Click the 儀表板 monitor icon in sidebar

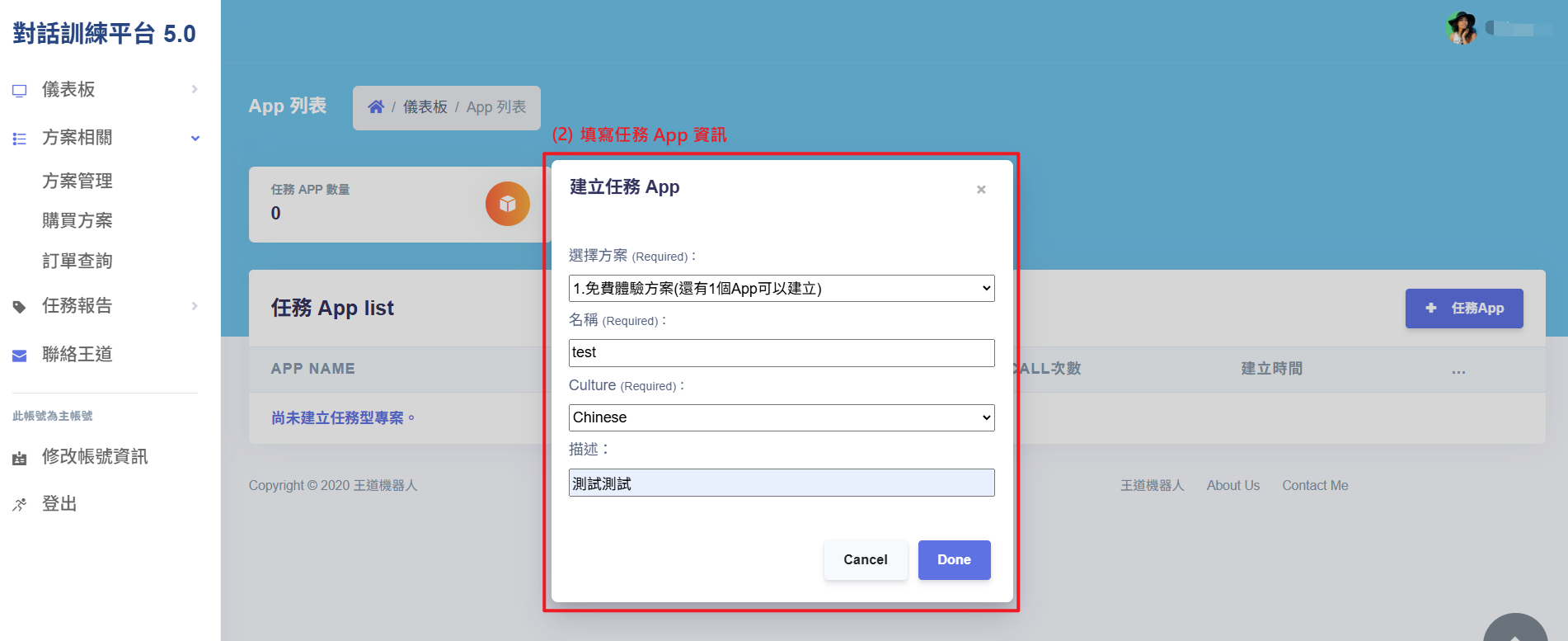click(x=20, y=90)
